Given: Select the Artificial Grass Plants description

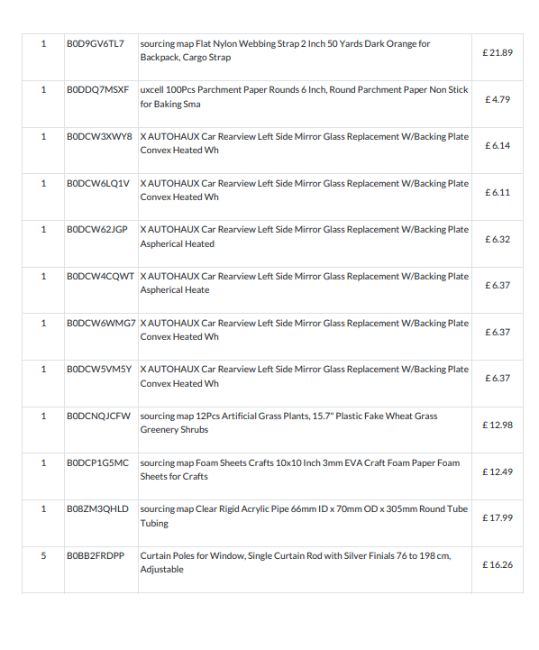Looking at the screenshot, I should pyautogui.click(x=289, y=423).
